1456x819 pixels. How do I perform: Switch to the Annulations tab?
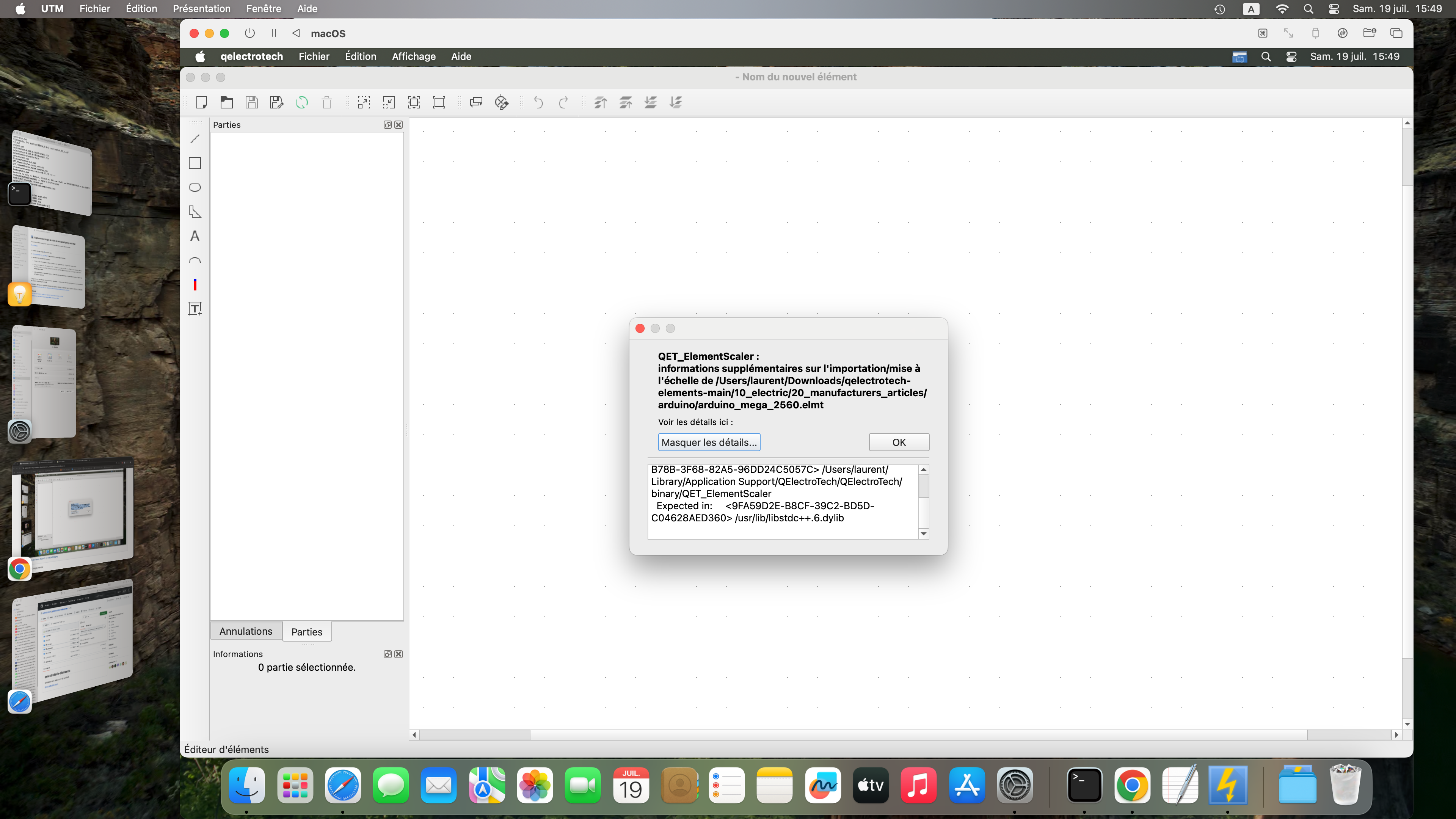pos(246,631)
